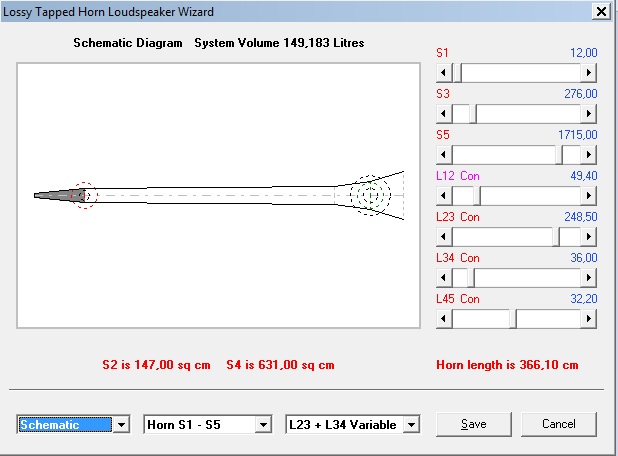Increase L34 with the right arrow
Image resolution: width=618 pixels, height=456 pixels.
[x=588, y=277]
